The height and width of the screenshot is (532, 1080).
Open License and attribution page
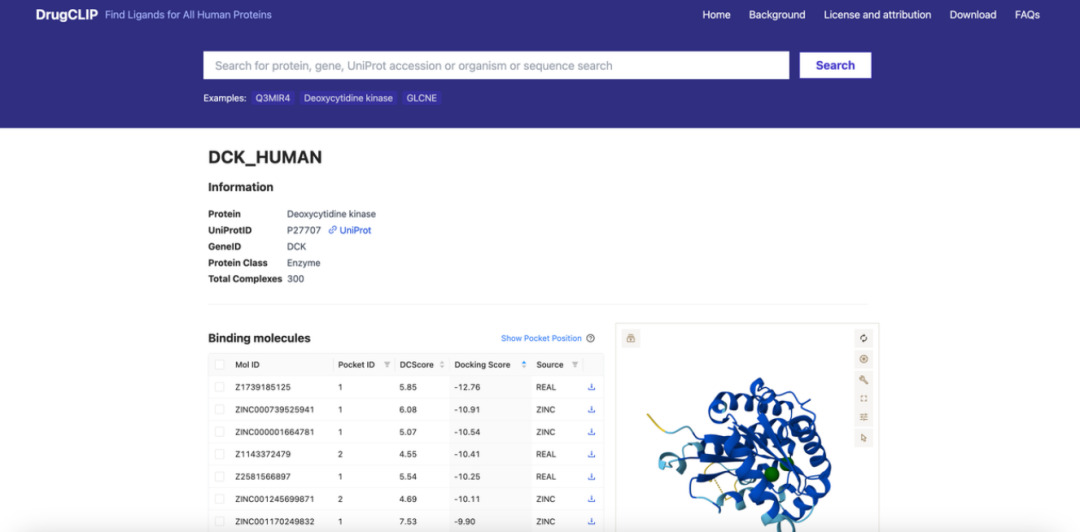878,14
